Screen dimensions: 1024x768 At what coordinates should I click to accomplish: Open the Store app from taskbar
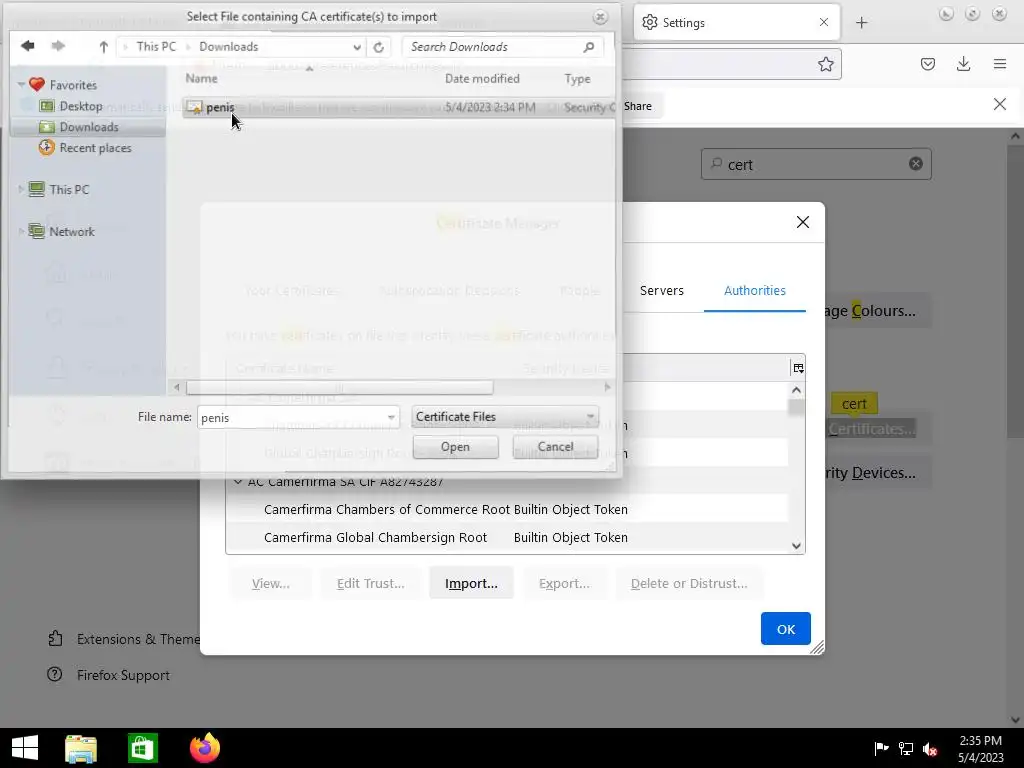point(142,748)
